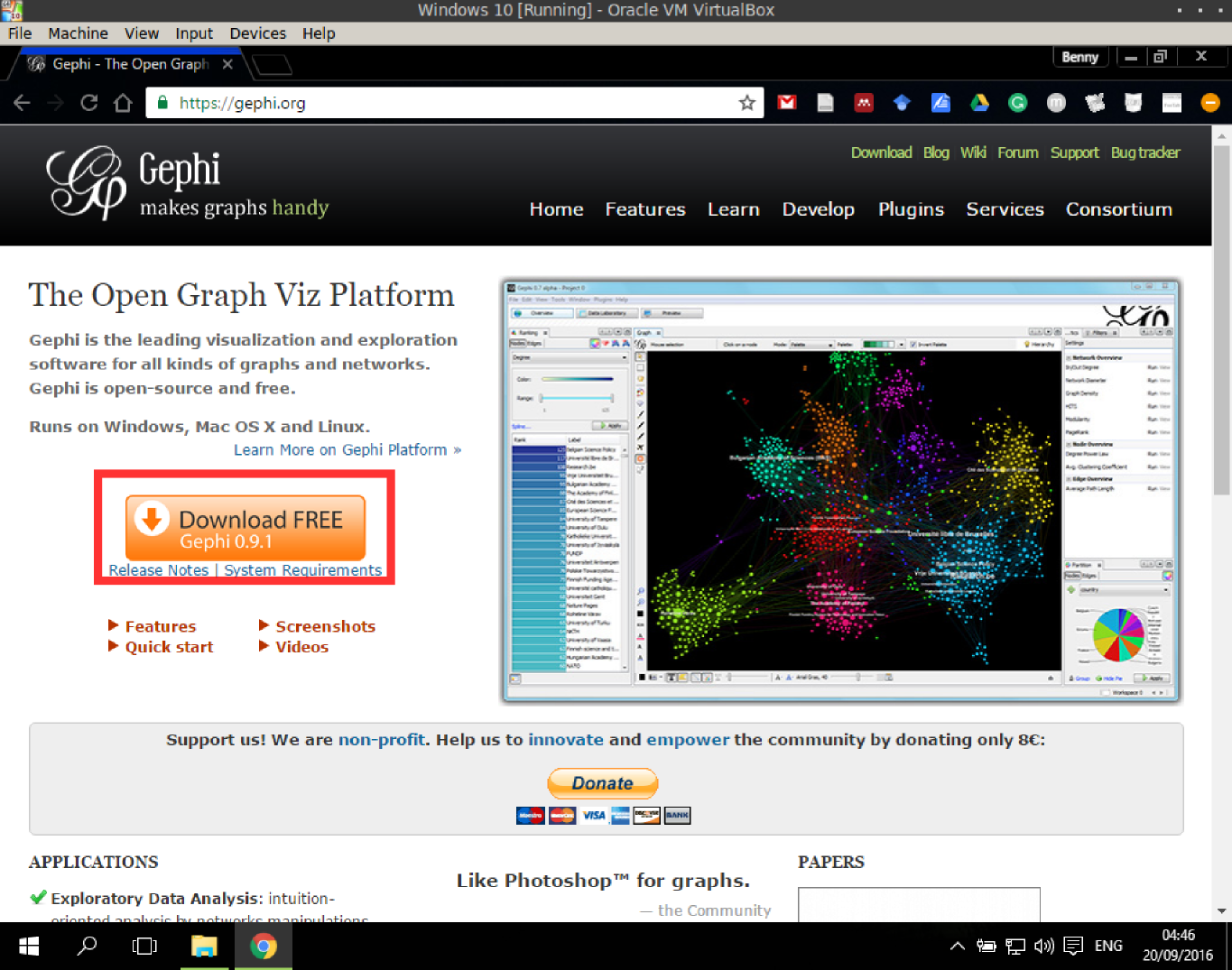This screenshot has height=970, width=1232.
Task: Open the Action Center notifications icon
Action: (1073, 946)
